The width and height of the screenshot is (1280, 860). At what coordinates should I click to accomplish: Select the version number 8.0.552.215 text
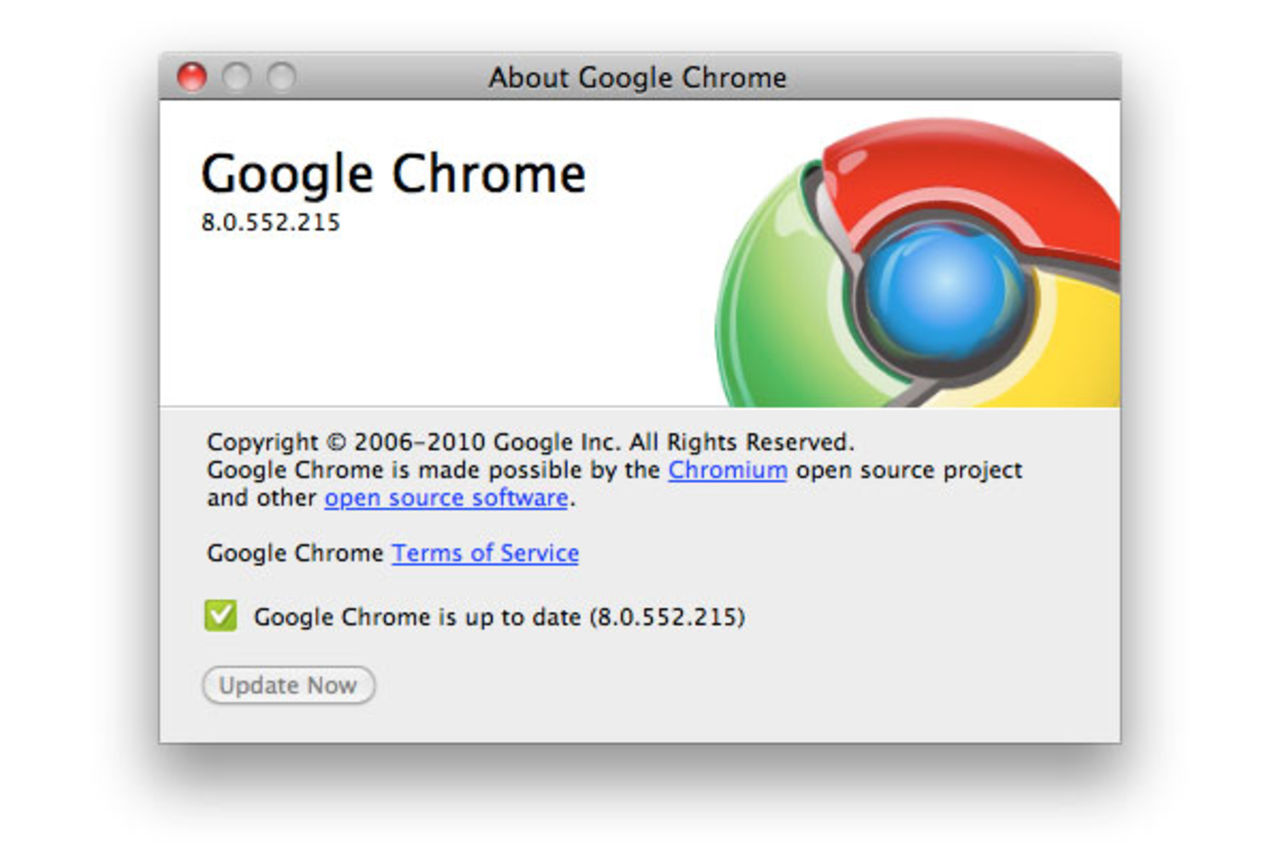pos(271,223)
